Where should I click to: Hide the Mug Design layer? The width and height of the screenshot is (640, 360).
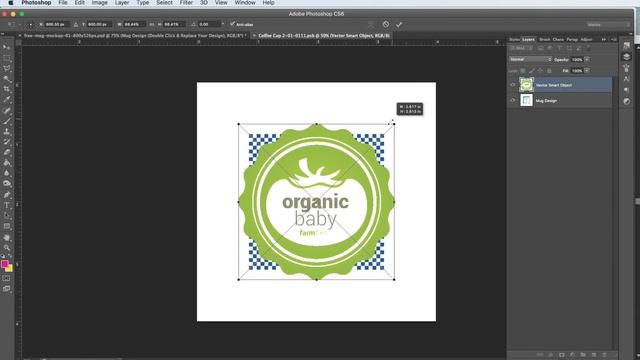tap(513, 100)
